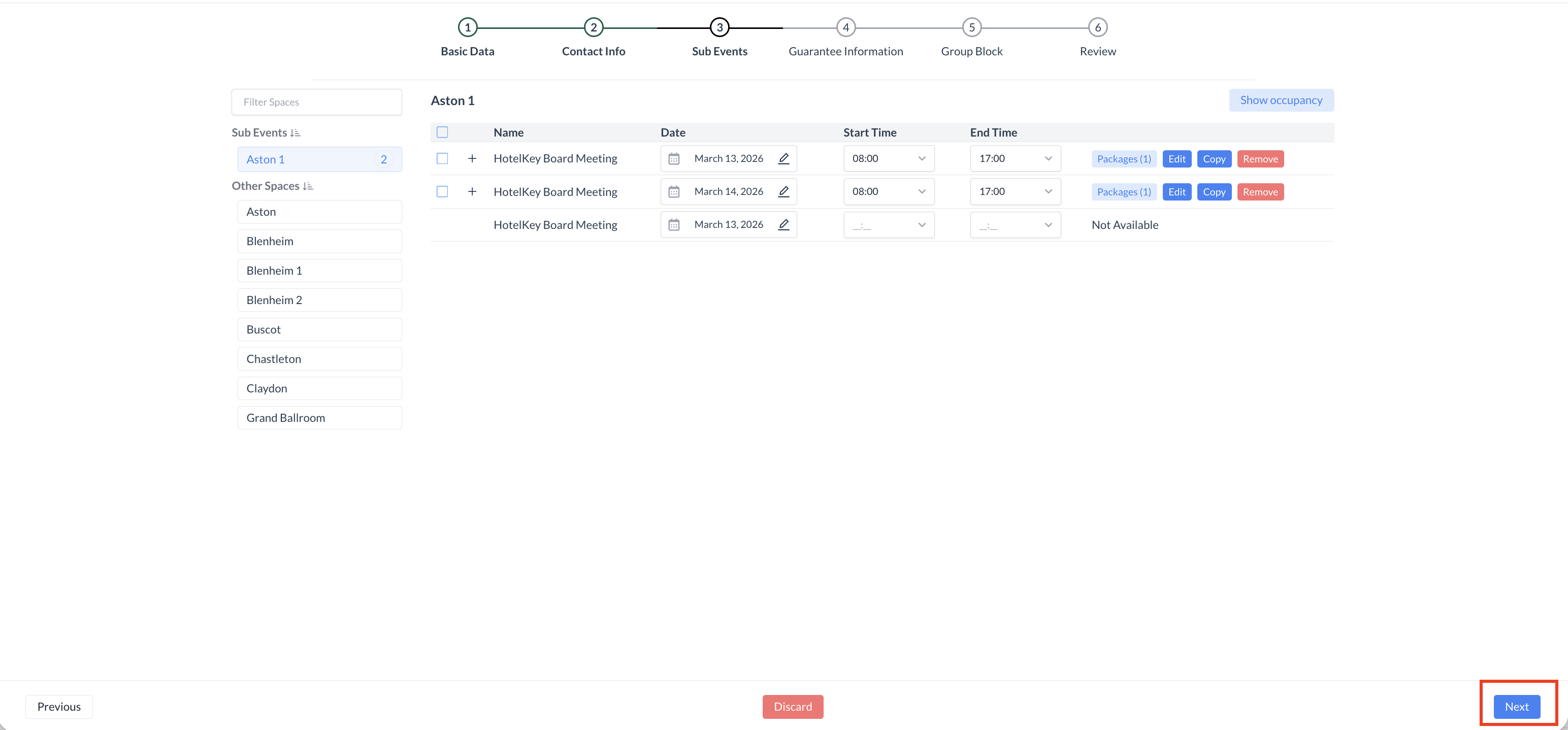Viewport: 1568px width, 730px height.
Task: Click plus icon on second Board Meeting row
Action: [472, 191]
